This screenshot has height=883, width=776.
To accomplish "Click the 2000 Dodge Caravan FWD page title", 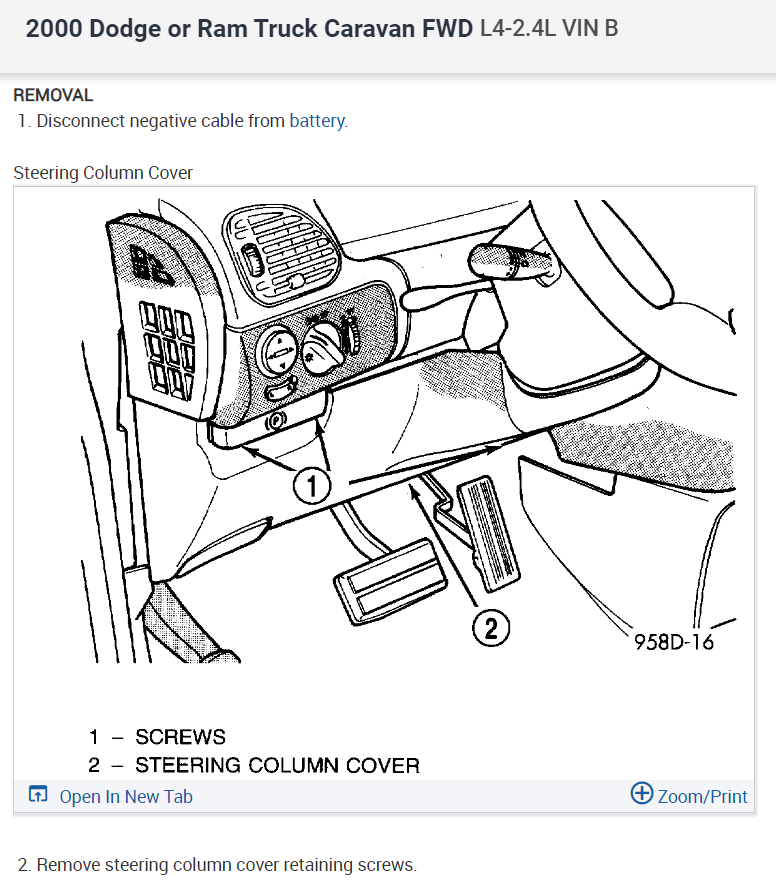I will (322, 28).
